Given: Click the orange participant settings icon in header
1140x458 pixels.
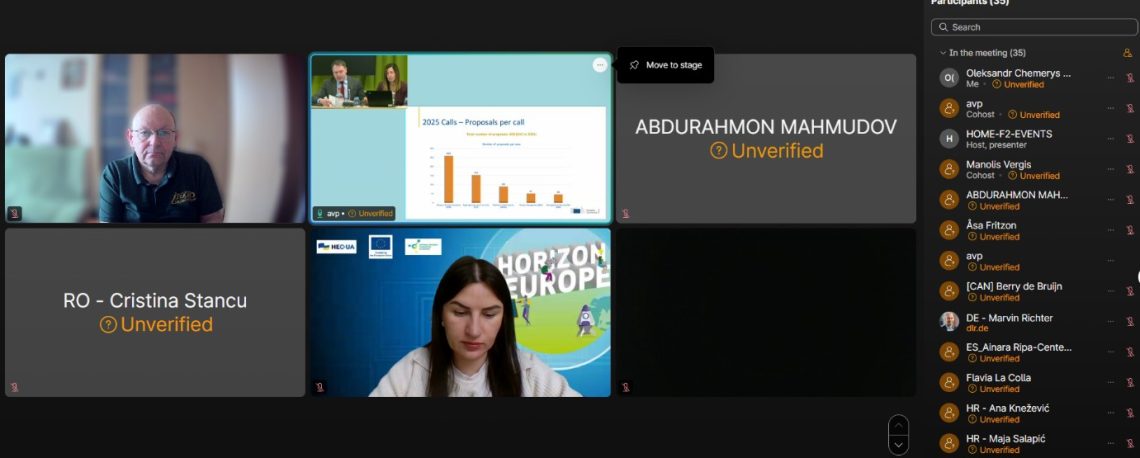Looking at the screenshot, I should (x=1128, y=53).
